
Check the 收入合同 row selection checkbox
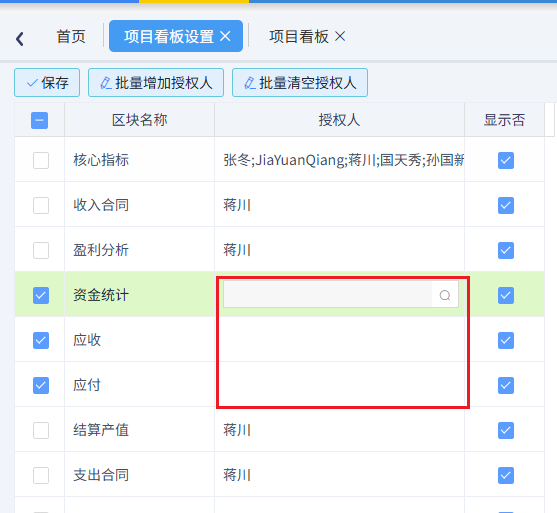[x=41, y=205]
